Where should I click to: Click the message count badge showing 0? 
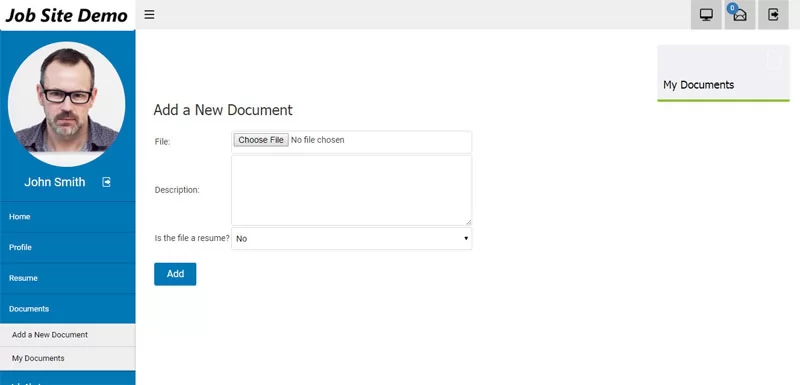(x=733, y=8)
